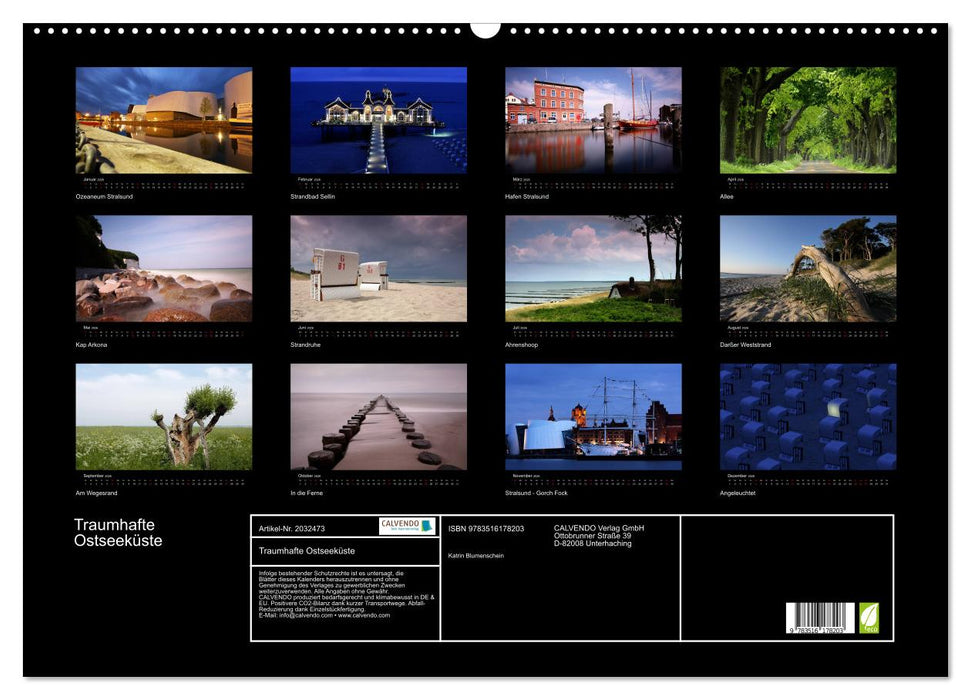Viewport: 971px width, 700px height.
Task: Open the Am Wegesrand tree photo
Action: tap(164, 416)
